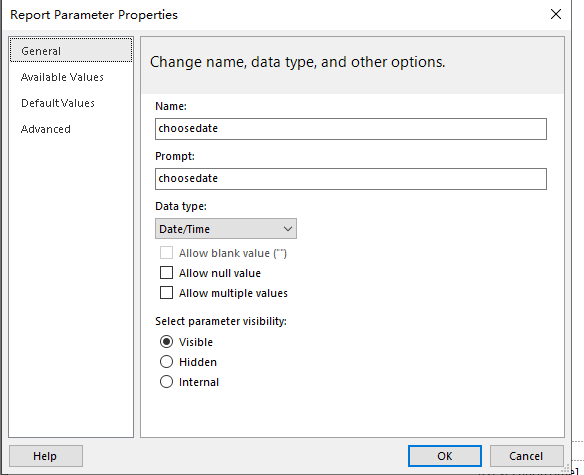Screen dimensions: 584x475
Task: Click into the Name text field
Action: click(x=351, y=129)
